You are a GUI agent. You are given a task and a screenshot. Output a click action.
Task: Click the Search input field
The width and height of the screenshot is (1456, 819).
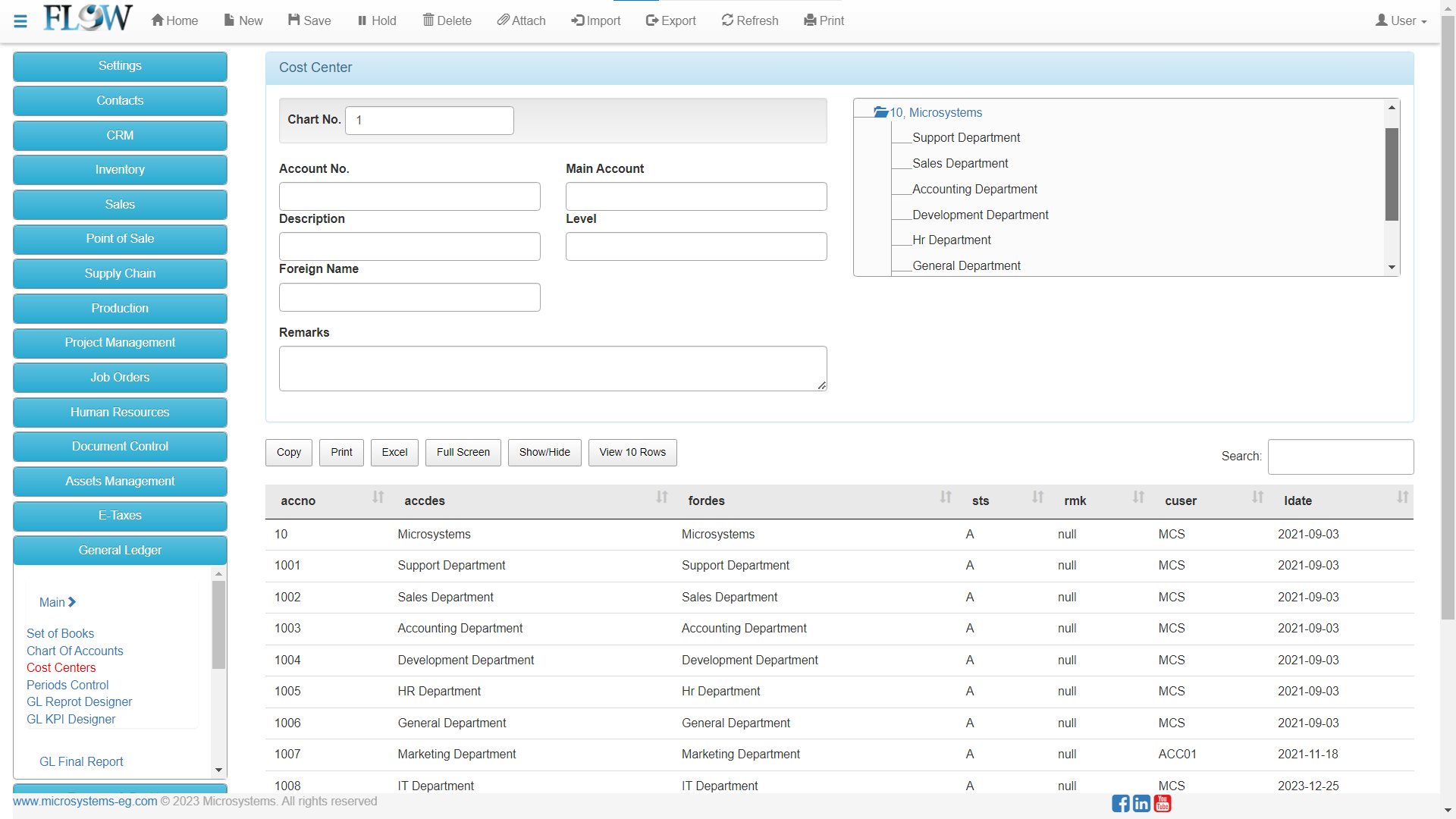pyautogui.click(x=1340, y=457)
